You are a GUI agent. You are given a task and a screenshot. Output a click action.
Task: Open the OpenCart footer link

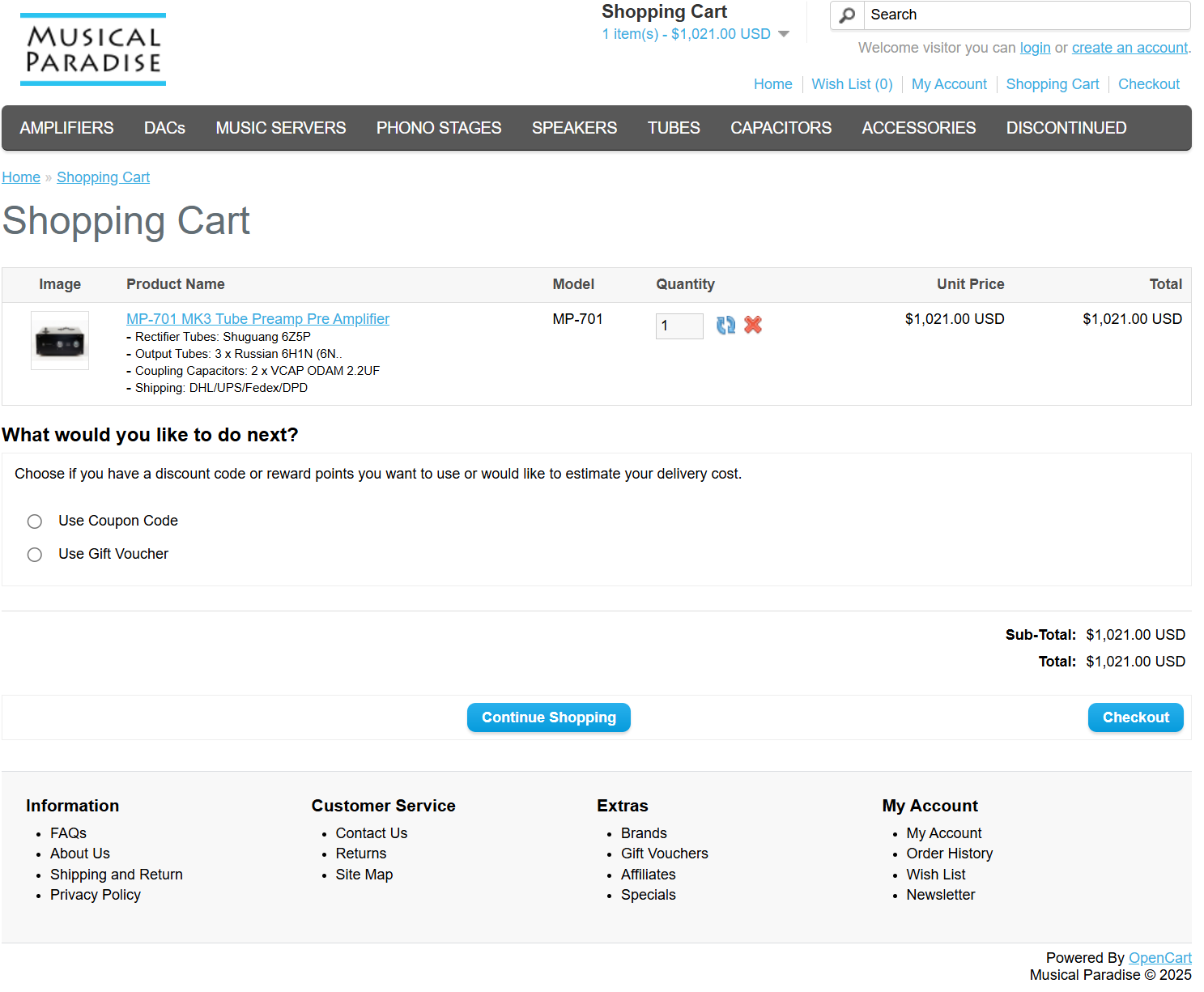pos(1159,958)
